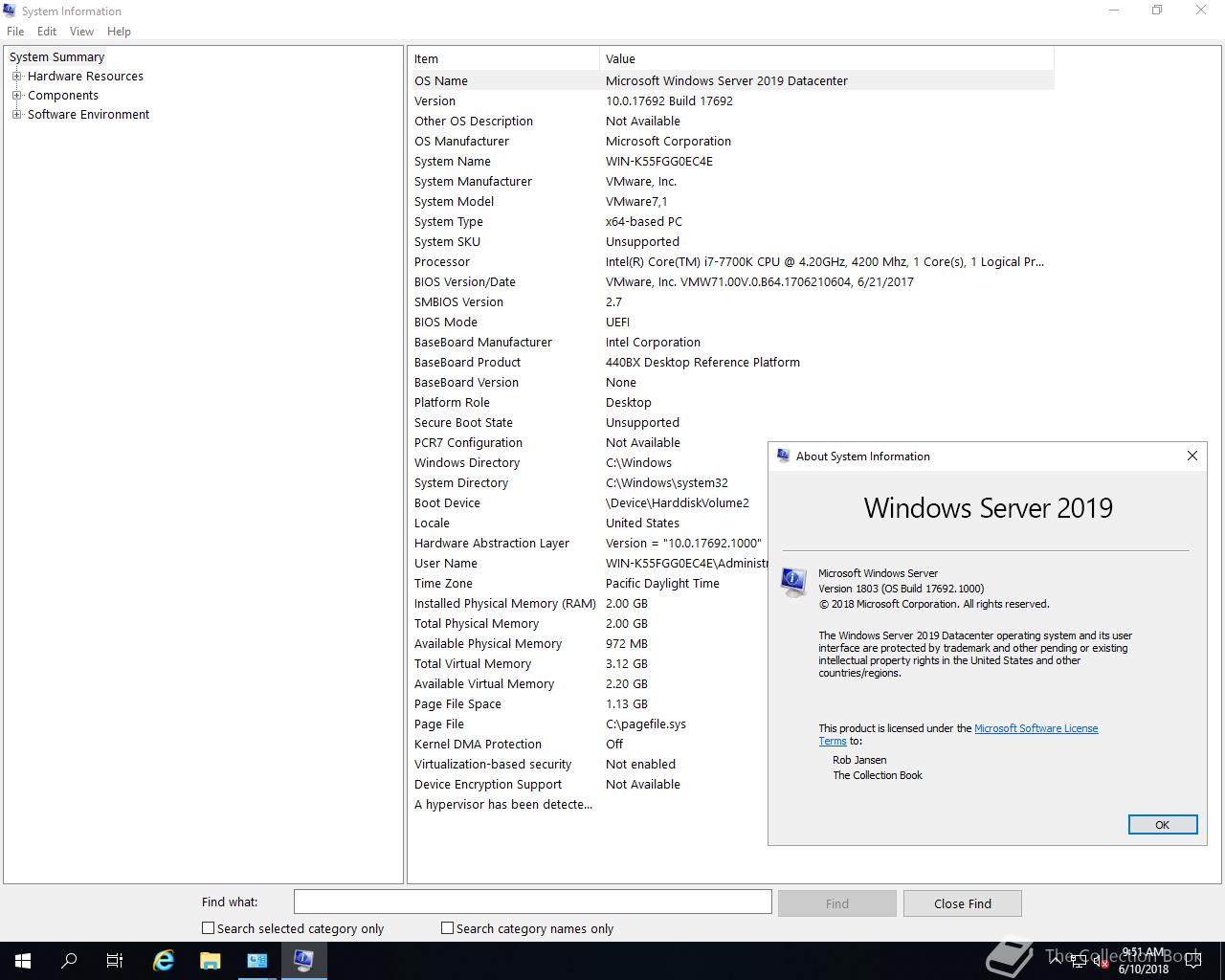
Task: Click the Close Find button
Action: pos(963,903)
